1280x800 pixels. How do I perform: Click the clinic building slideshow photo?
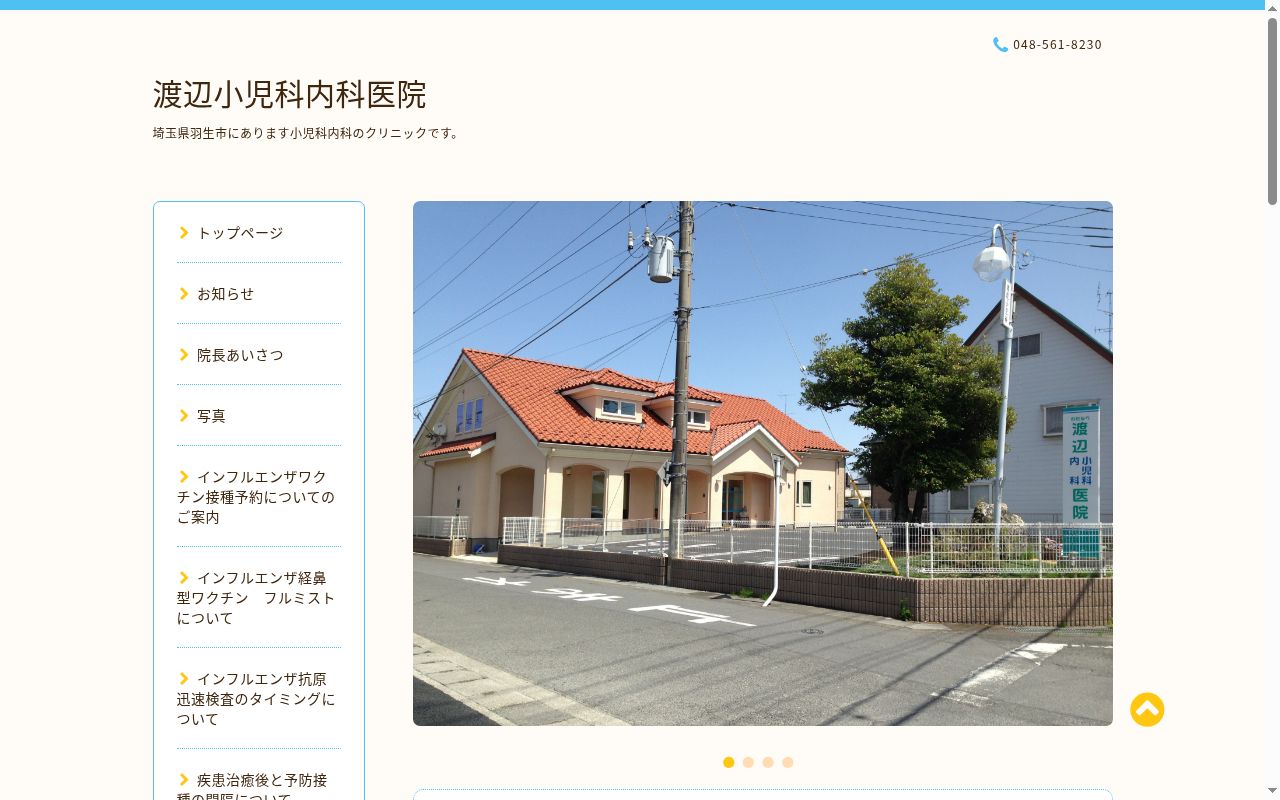pos(763,463)
